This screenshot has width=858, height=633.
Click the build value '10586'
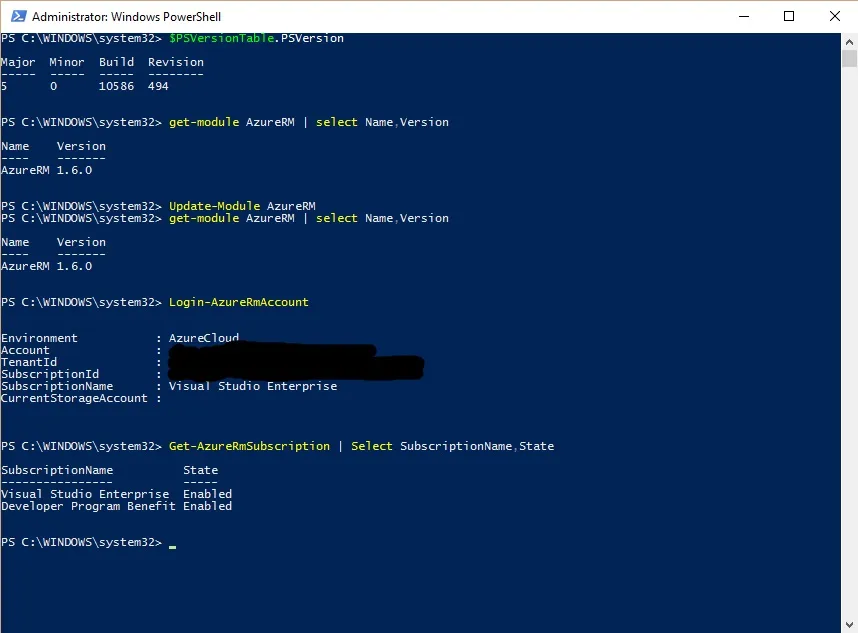click(117, 86)
